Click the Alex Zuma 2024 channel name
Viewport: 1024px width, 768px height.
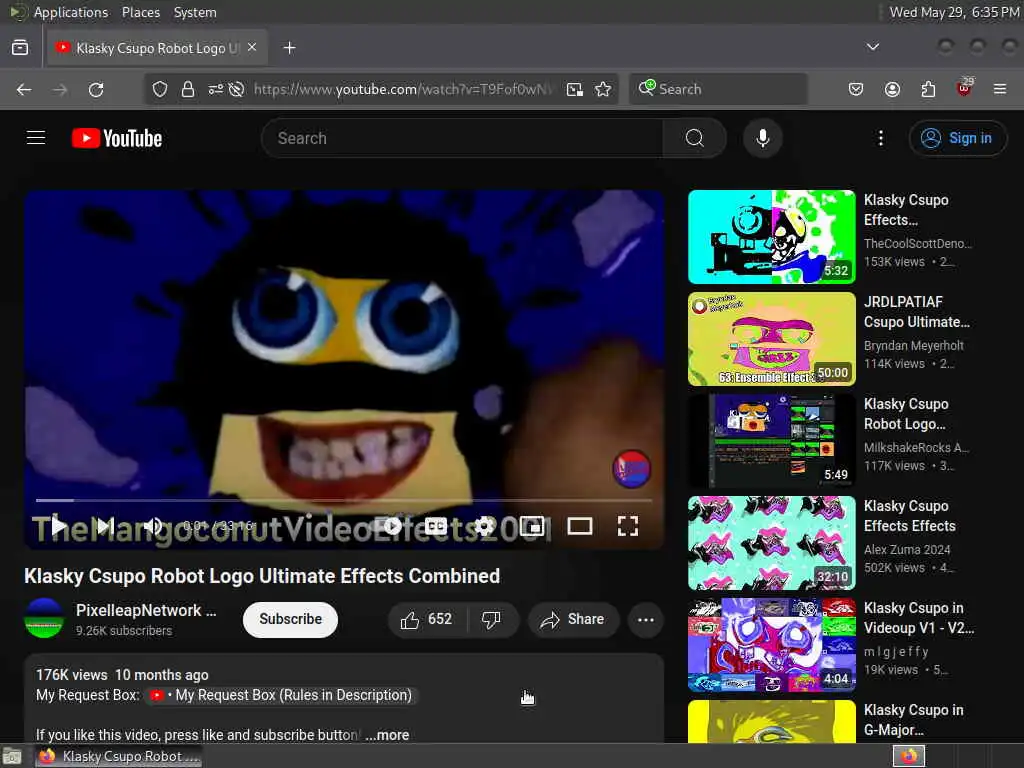click(x=906, y=550)
